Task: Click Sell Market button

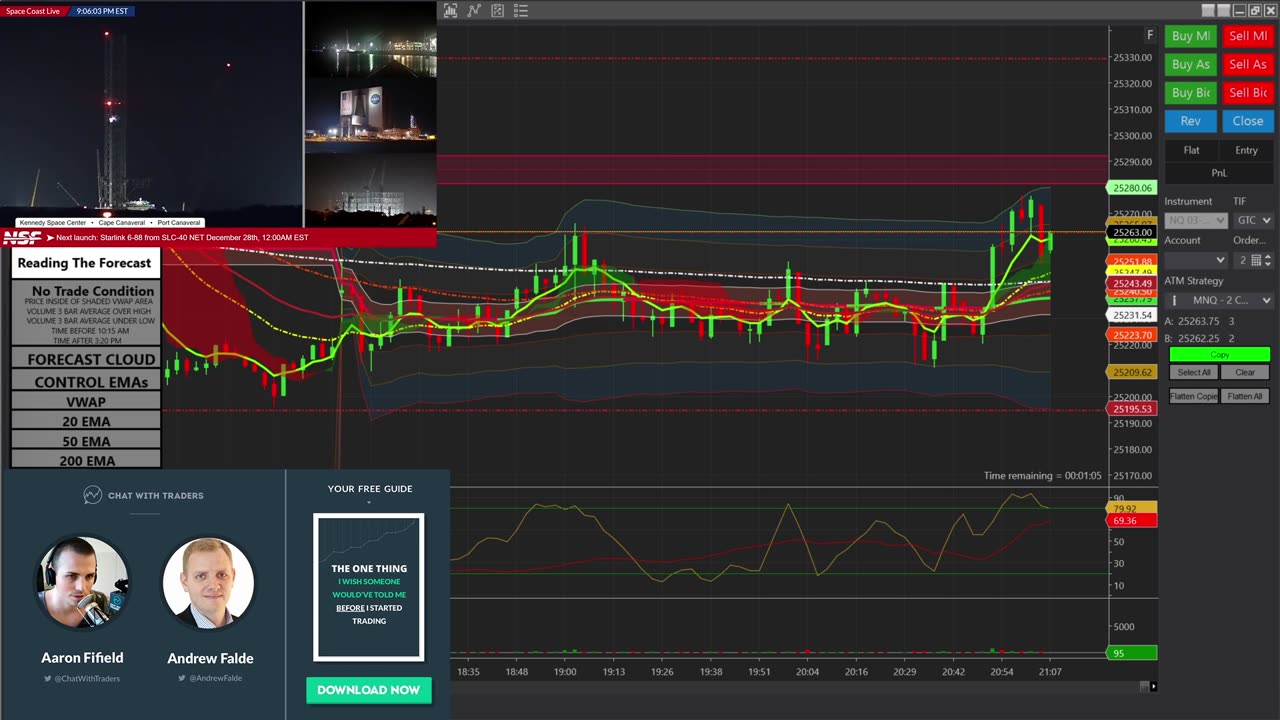Action: coord(1248,36)
